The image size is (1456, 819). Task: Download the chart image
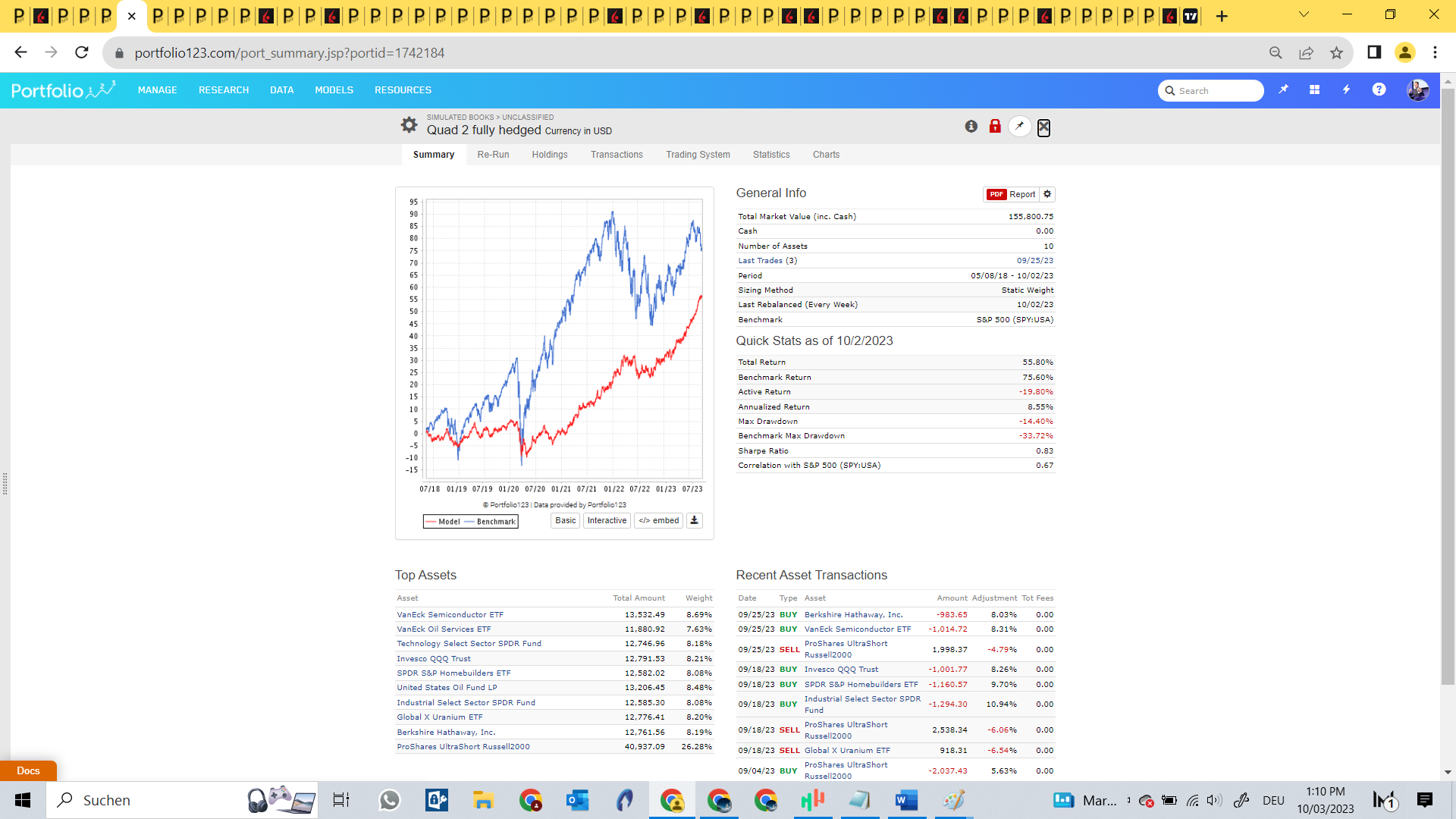694,521
